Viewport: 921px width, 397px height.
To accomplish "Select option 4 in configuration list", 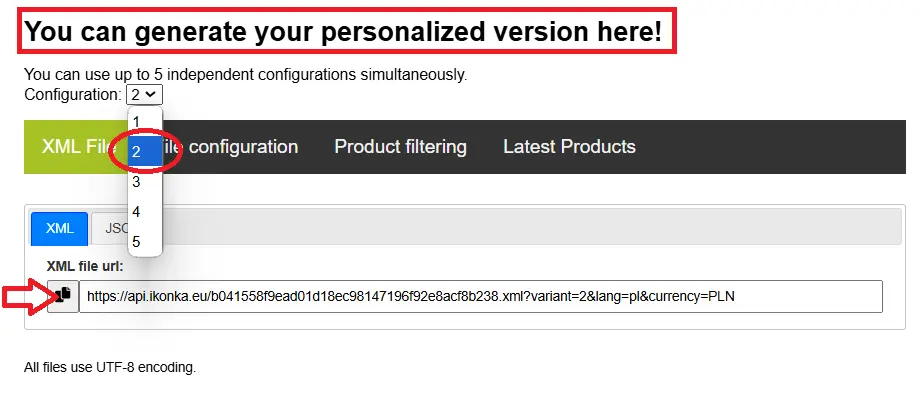I will 144,212.
